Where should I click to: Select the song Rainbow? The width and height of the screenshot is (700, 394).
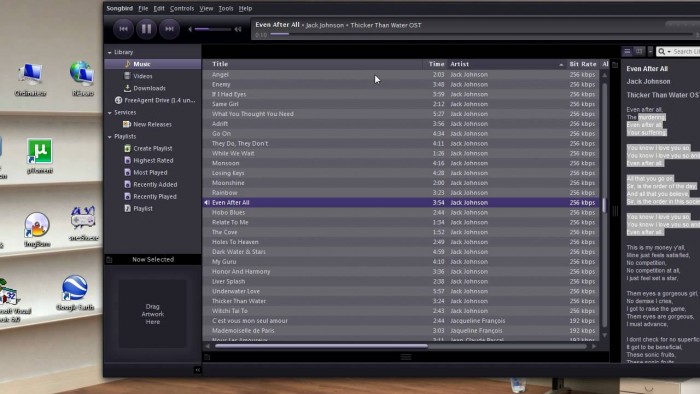[400, 193]
